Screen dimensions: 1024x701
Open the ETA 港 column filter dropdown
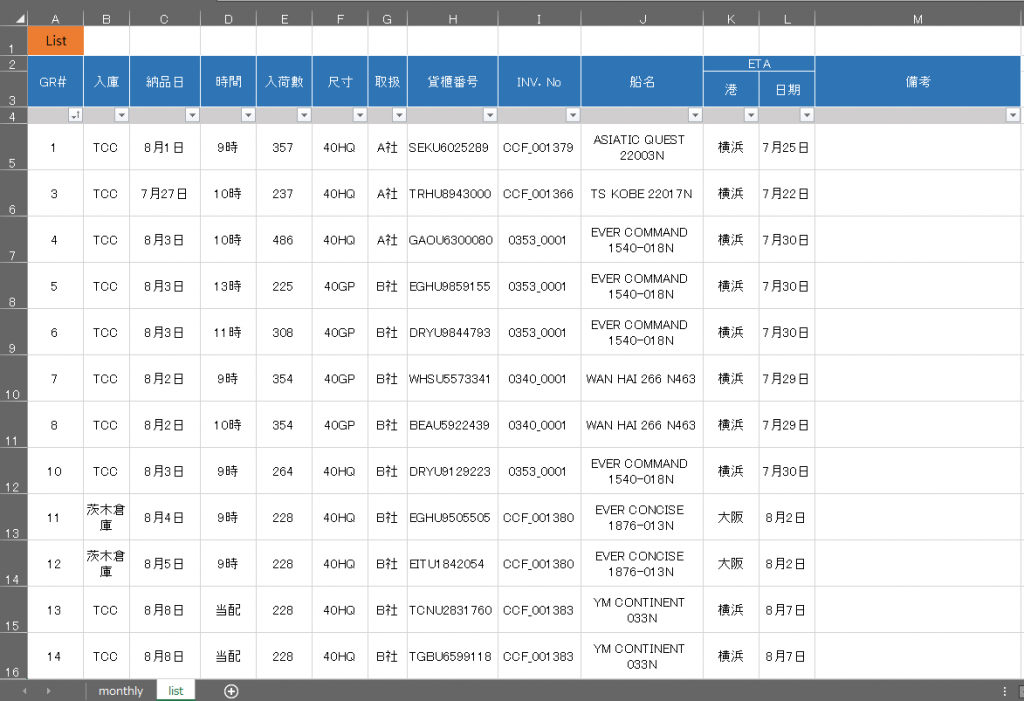click(x=751, y=115)
